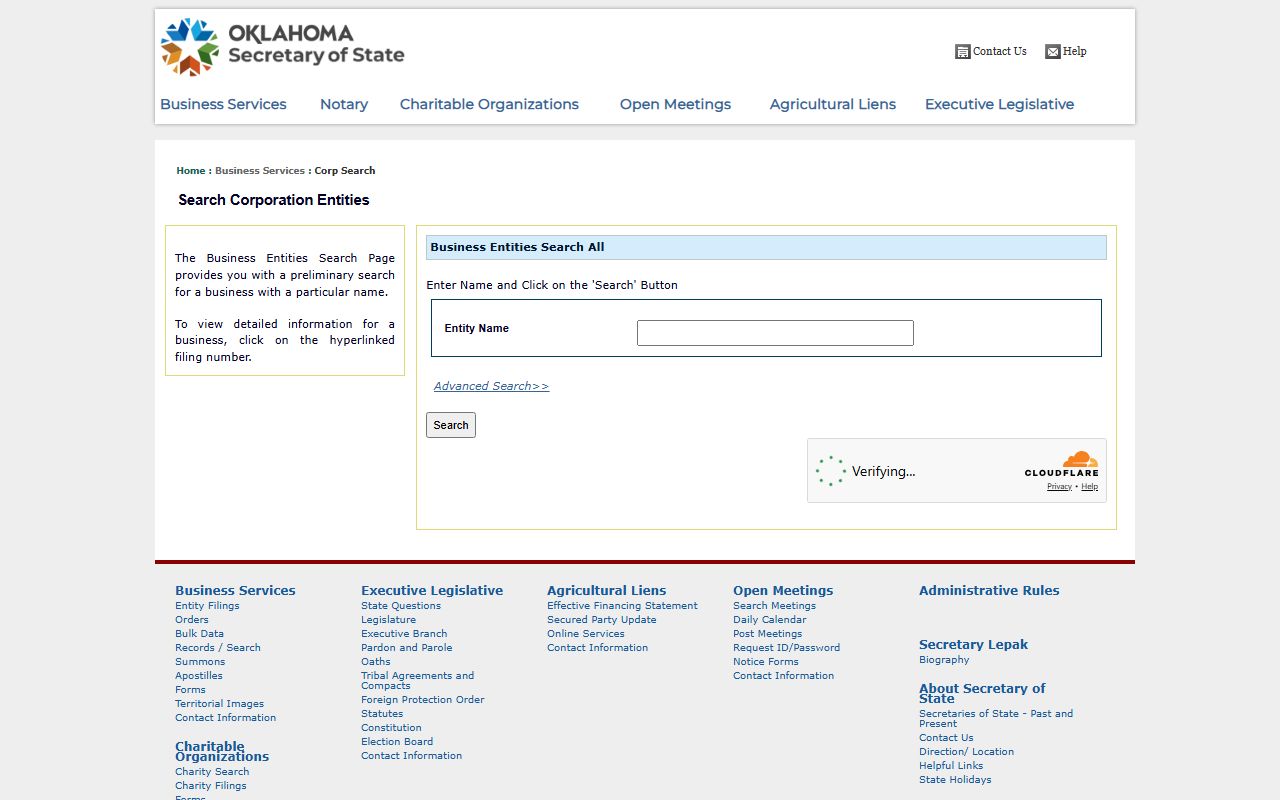Open Records / Search footer link
Image resolution: width=1280 pixels, height=800 pixels.
tap(218, 647)
